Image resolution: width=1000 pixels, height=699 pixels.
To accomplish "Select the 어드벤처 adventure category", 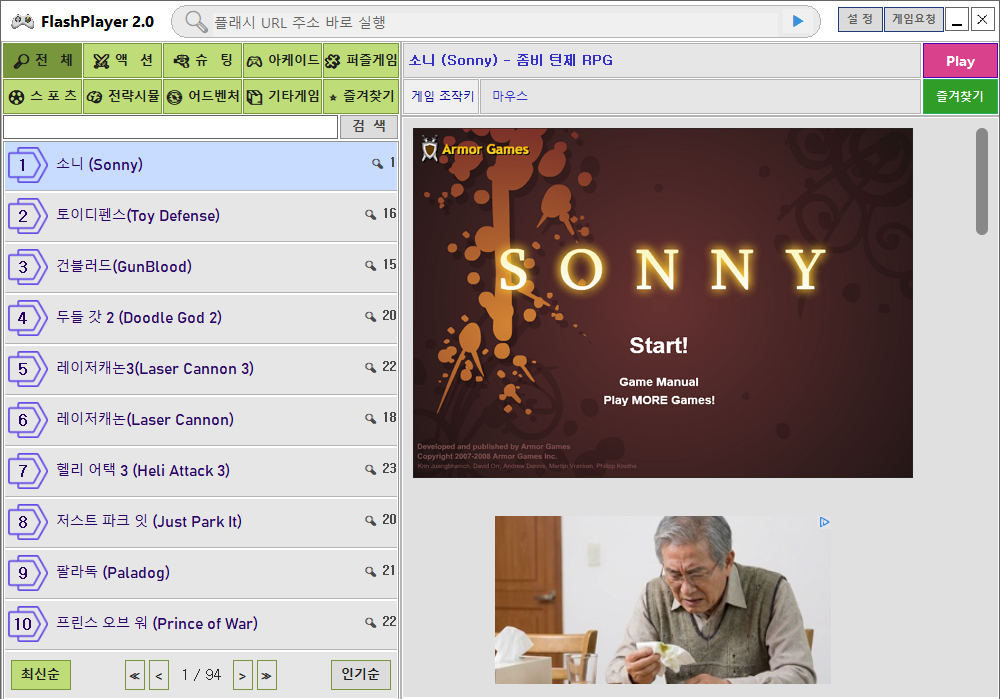I will pyautogui.click(x=202, y=96).
